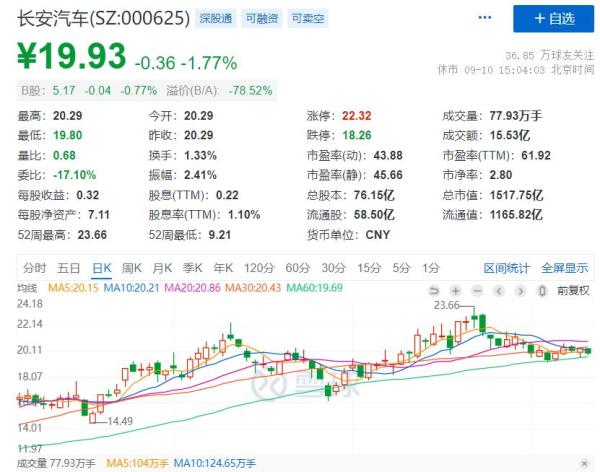Click the volume MA5:104万手 label
The image size is (600, 472).
point(137,464)
